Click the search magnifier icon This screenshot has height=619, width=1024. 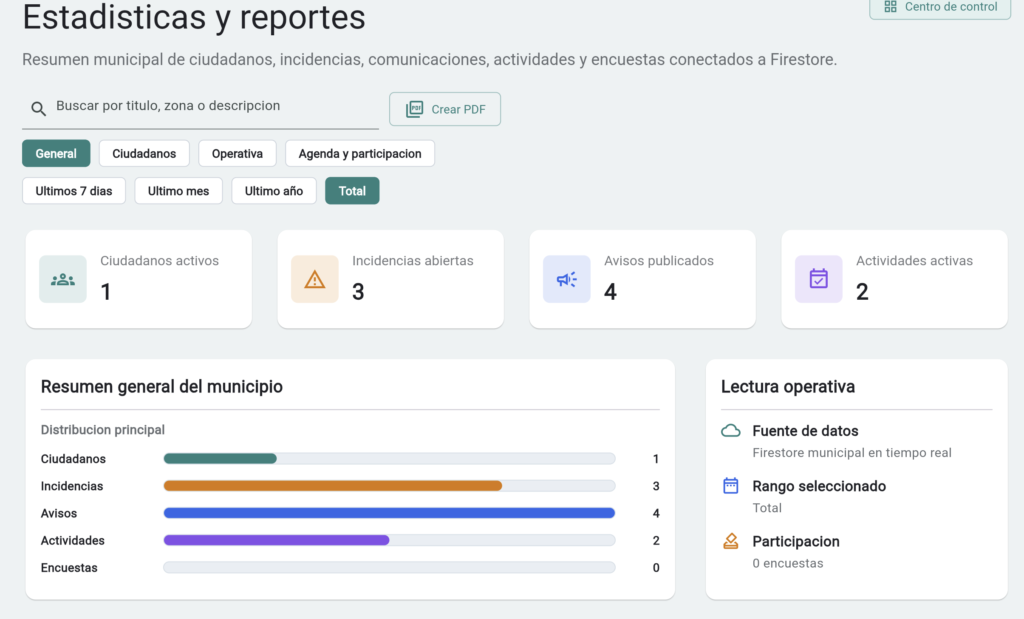click(x=39, y=108)
